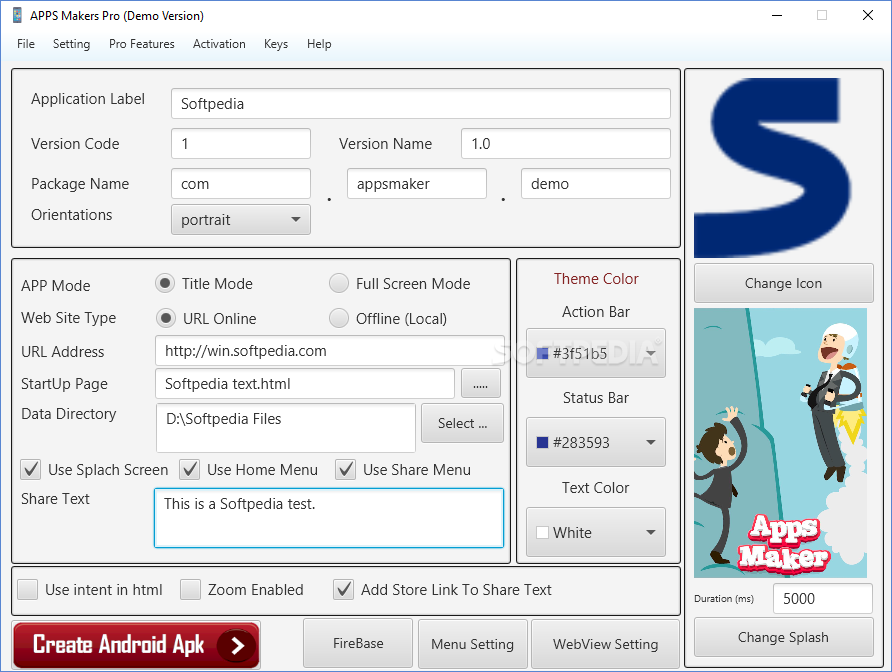Open Action Bar color dropdown #3f51b5

pos(596,353)
